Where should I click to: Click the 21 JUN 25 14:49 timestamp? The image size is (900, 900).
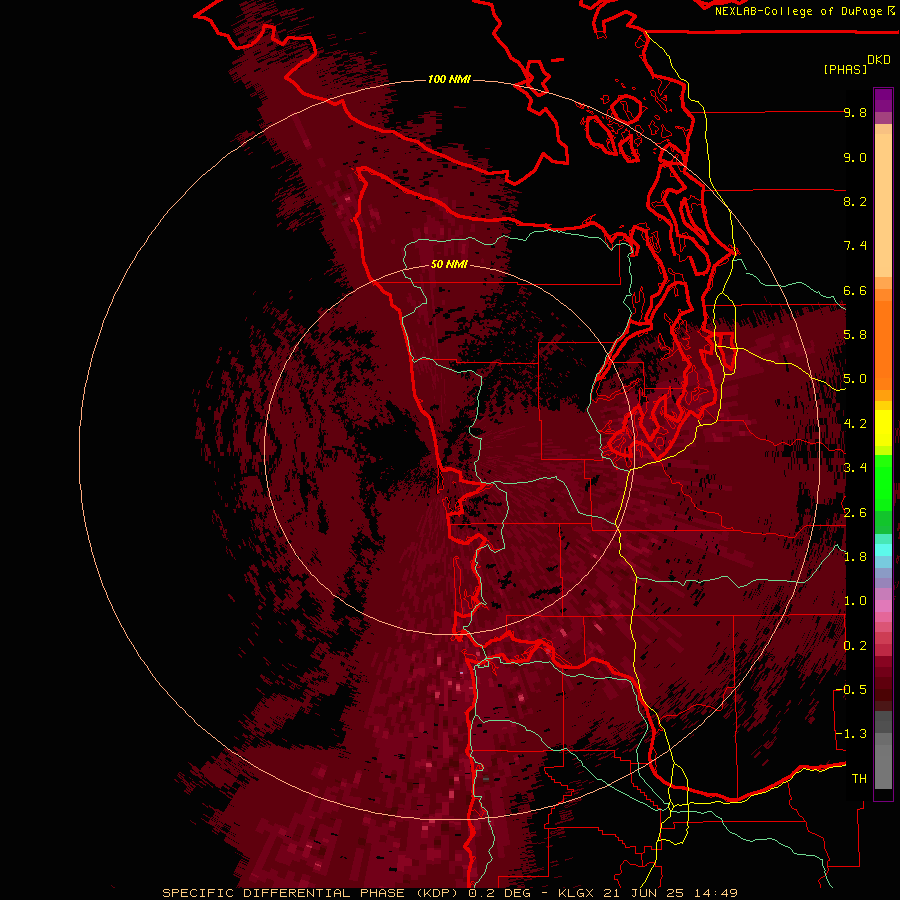(x=670, y=893)
